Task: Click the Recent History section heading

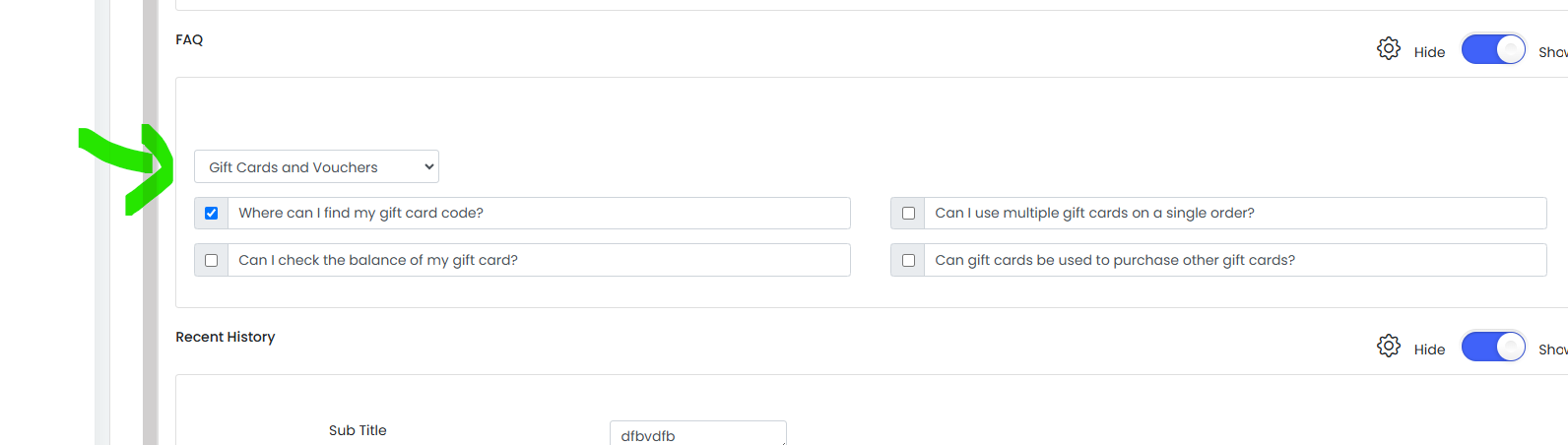Action: (225, 337)
